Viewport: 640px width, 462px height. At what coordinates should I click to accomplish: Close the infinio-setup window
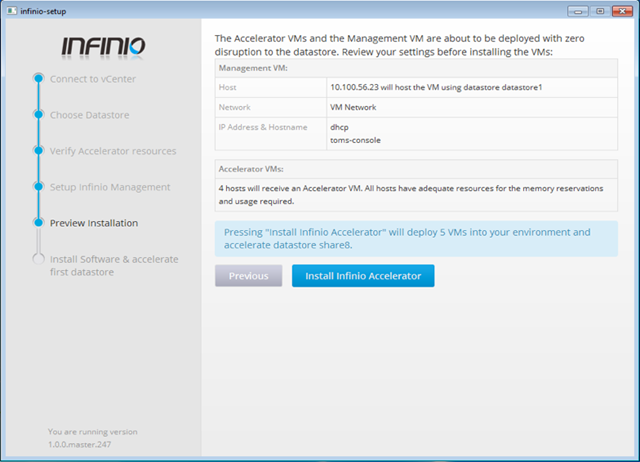[x=622, y=9]
